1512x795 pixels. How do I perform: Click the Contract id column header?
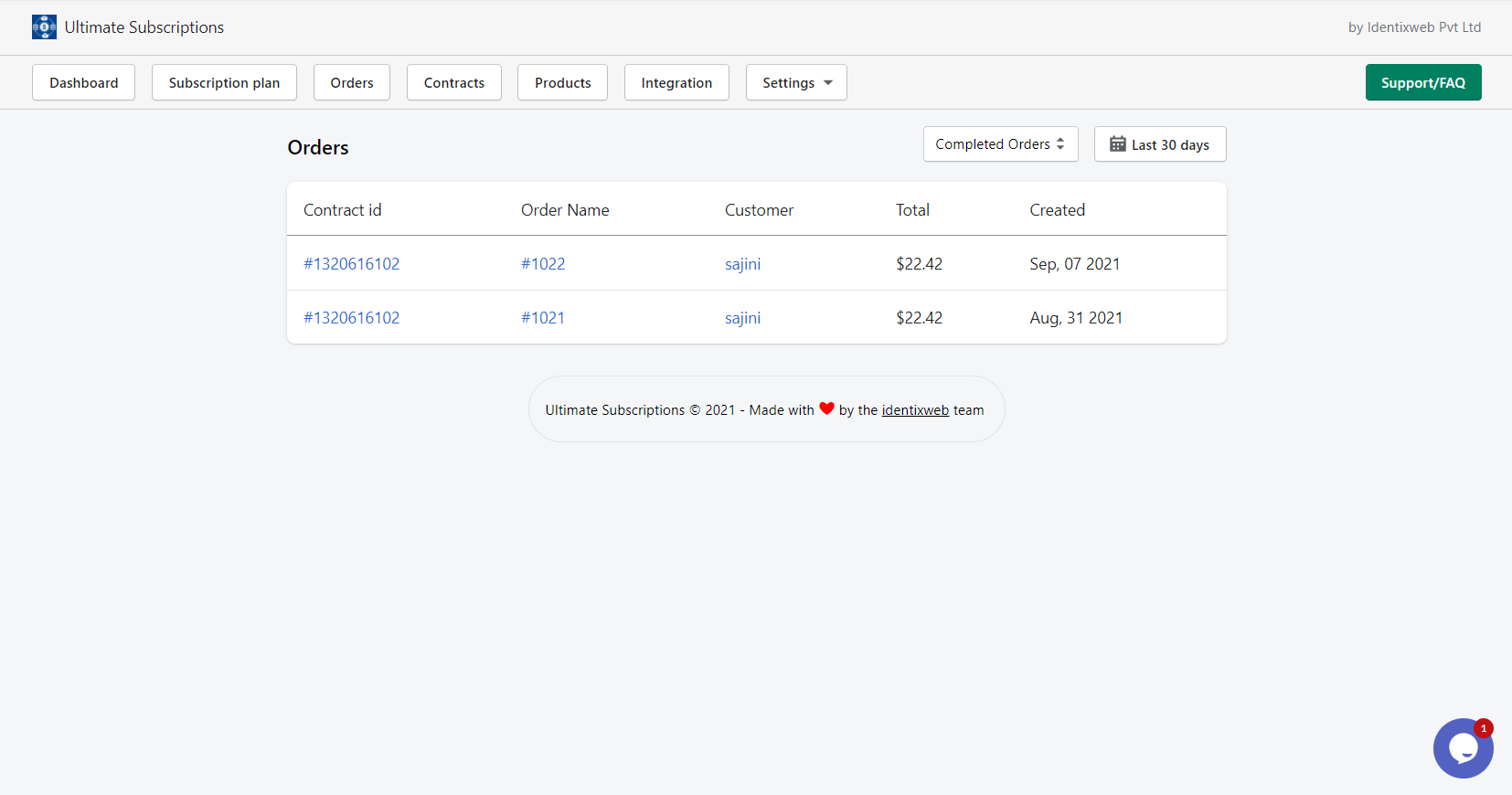pos(342,210)
